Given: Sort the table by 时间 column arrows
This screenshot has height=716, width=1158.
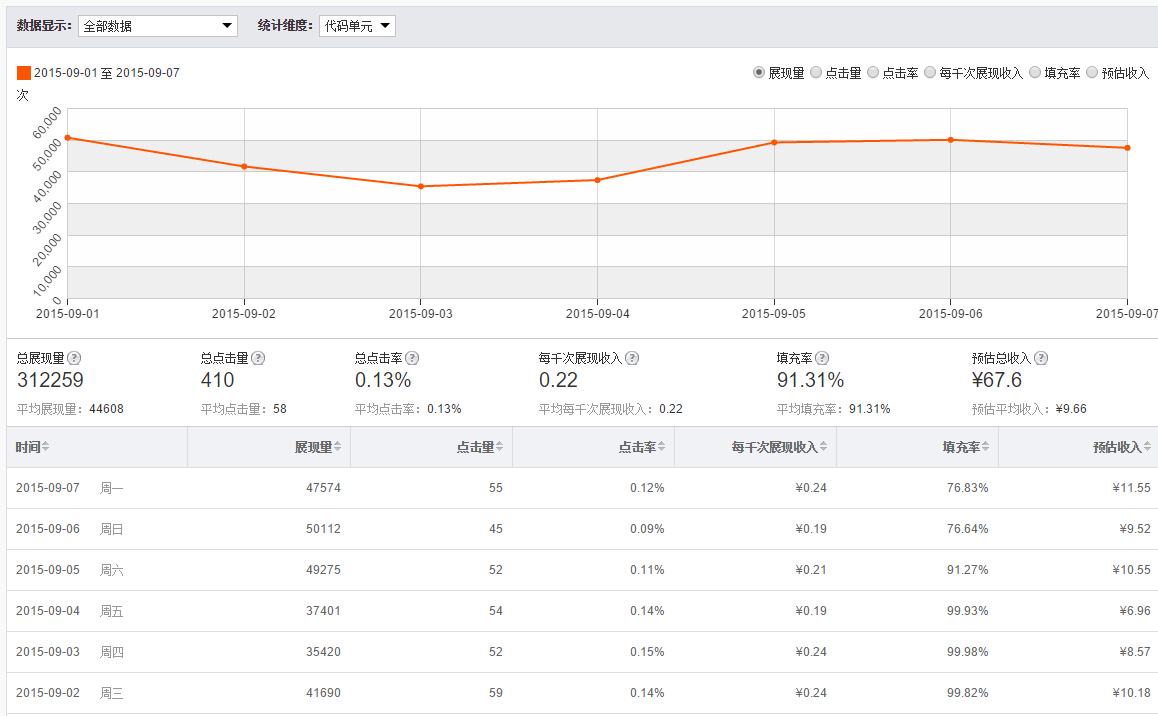Looking at the screenshot, I should pyautogui.click(x=48, y=447).
